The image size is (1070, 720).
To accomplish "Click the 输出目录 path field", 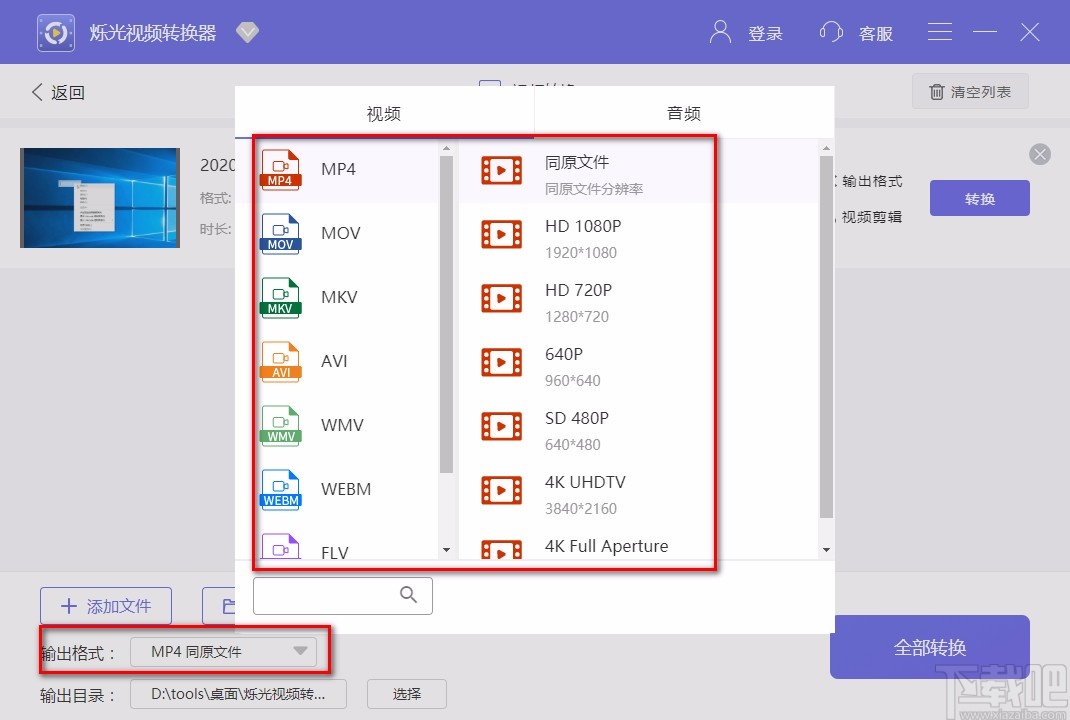I will pos(238,694).
